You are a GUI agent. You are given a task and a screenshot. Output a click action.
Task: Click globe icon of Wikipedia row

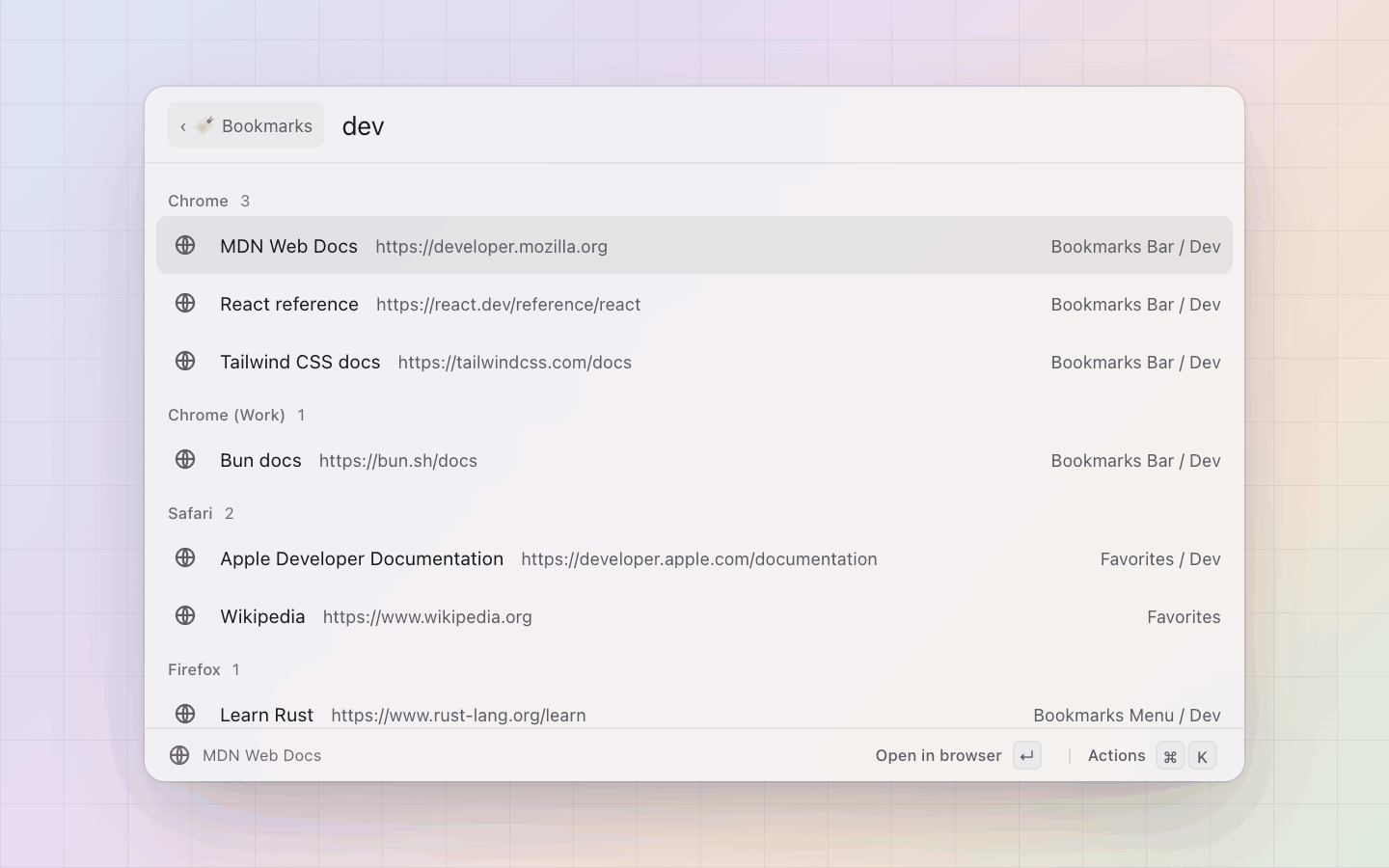(185, 615)
